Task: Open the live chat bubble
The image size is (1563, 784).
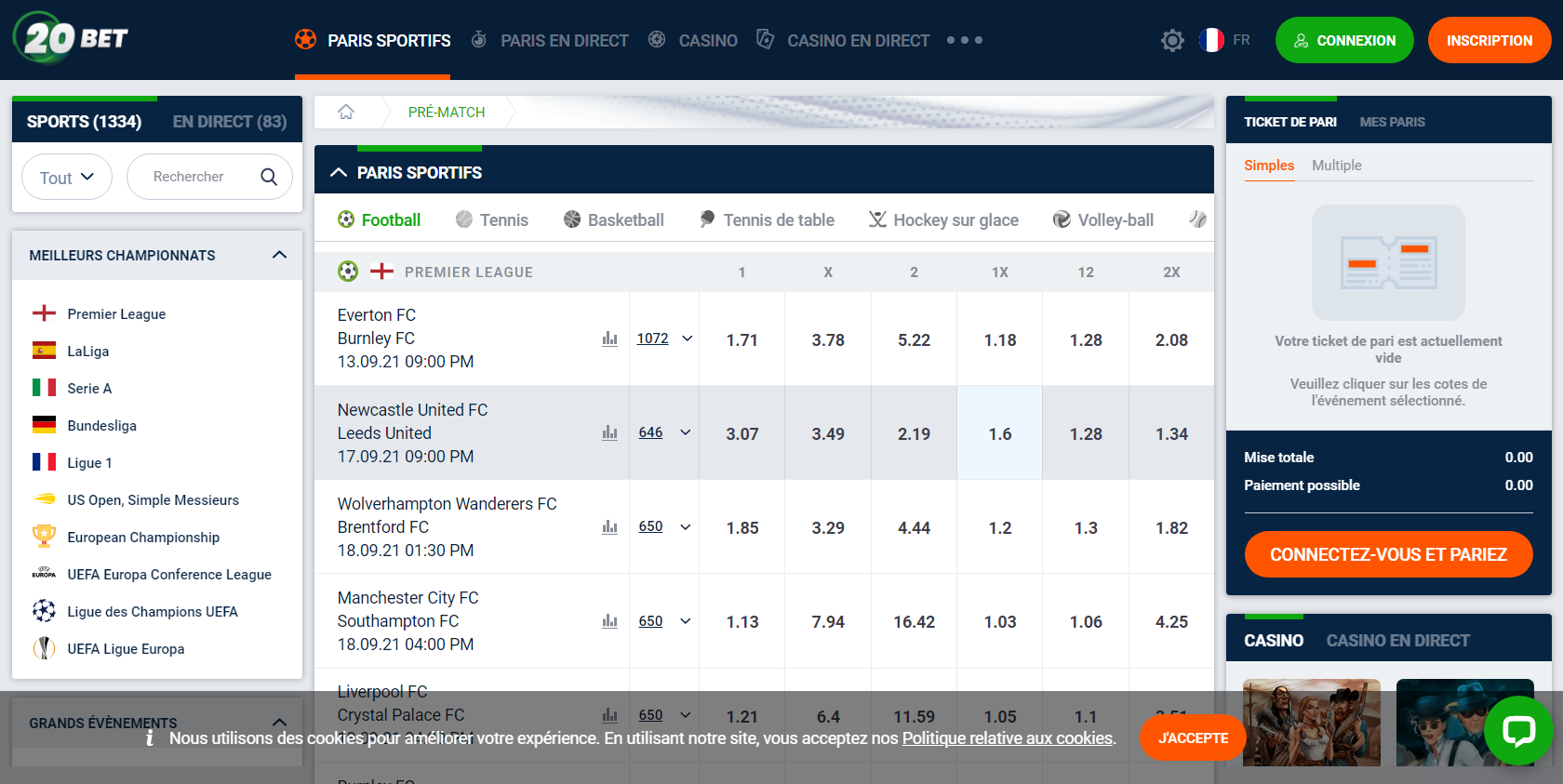Action: [1518, 730]
